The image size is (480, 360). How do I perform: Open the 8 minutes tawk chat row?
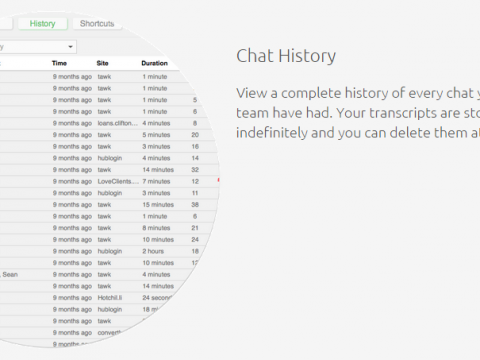(x=107, y=228)
